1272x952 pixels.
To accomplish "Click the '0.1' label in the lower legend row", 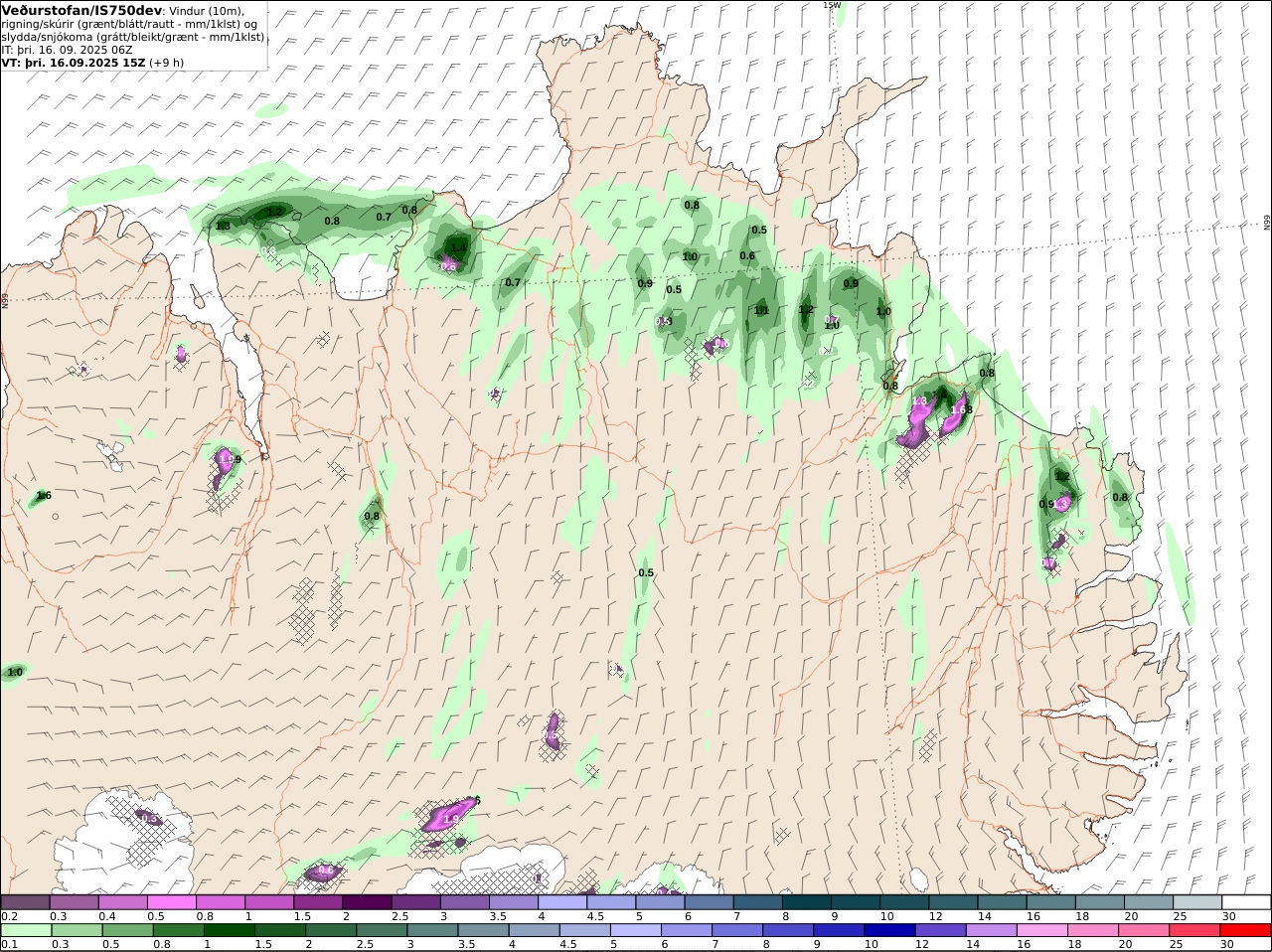I will click(x=10, y=945).
